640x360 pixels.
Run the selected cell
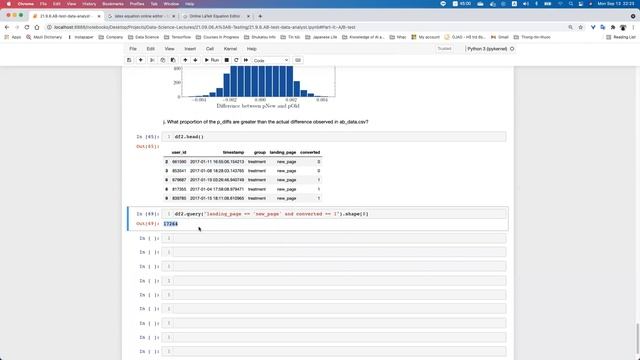point(212,60)
